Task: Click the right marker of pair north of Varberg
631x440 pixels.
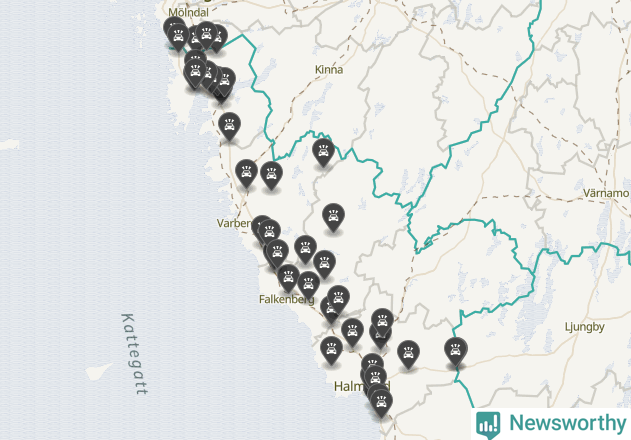Action: (x=271, y=176)
